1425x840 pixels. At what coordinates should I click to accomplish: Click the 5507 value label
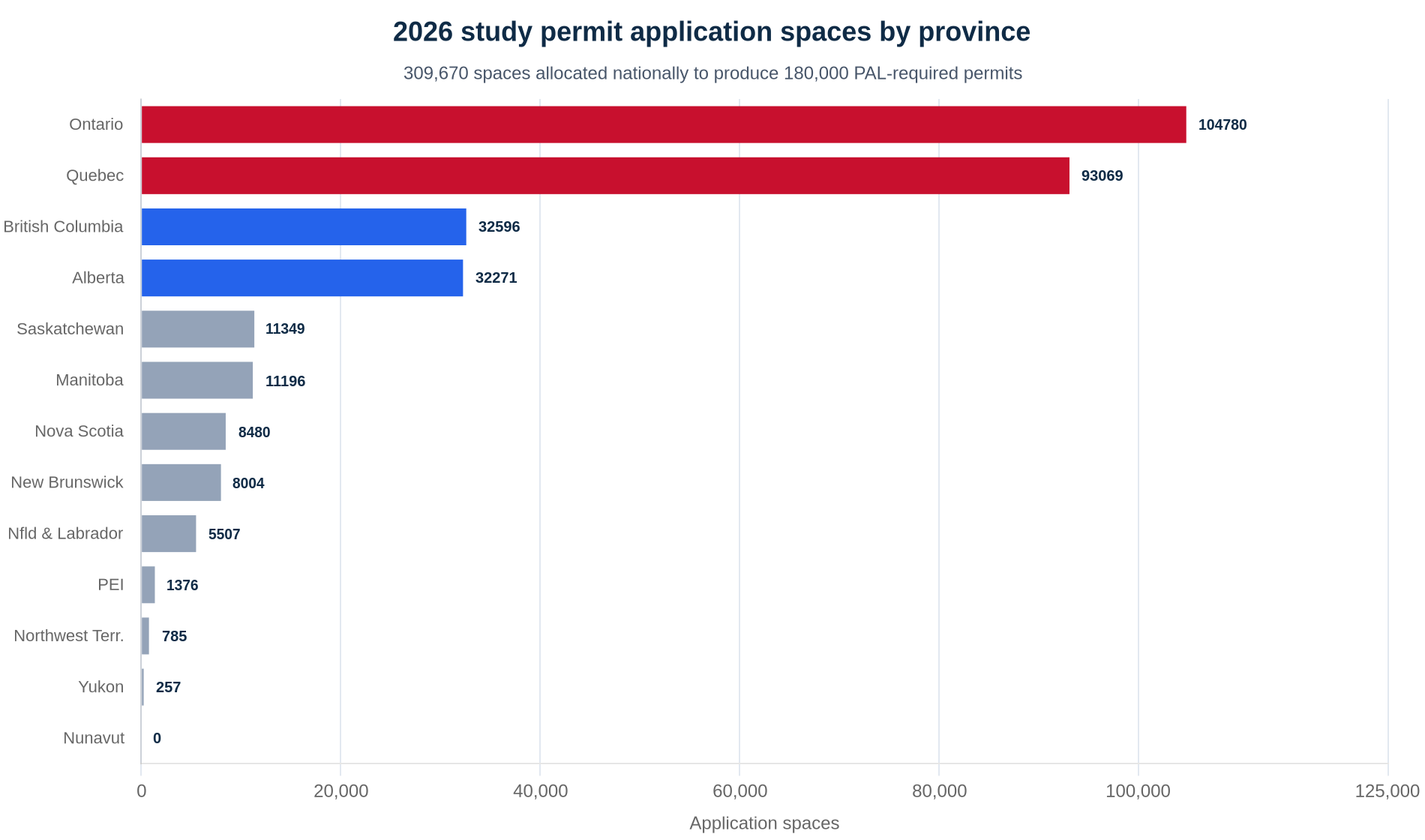click(x=224, y=535)
